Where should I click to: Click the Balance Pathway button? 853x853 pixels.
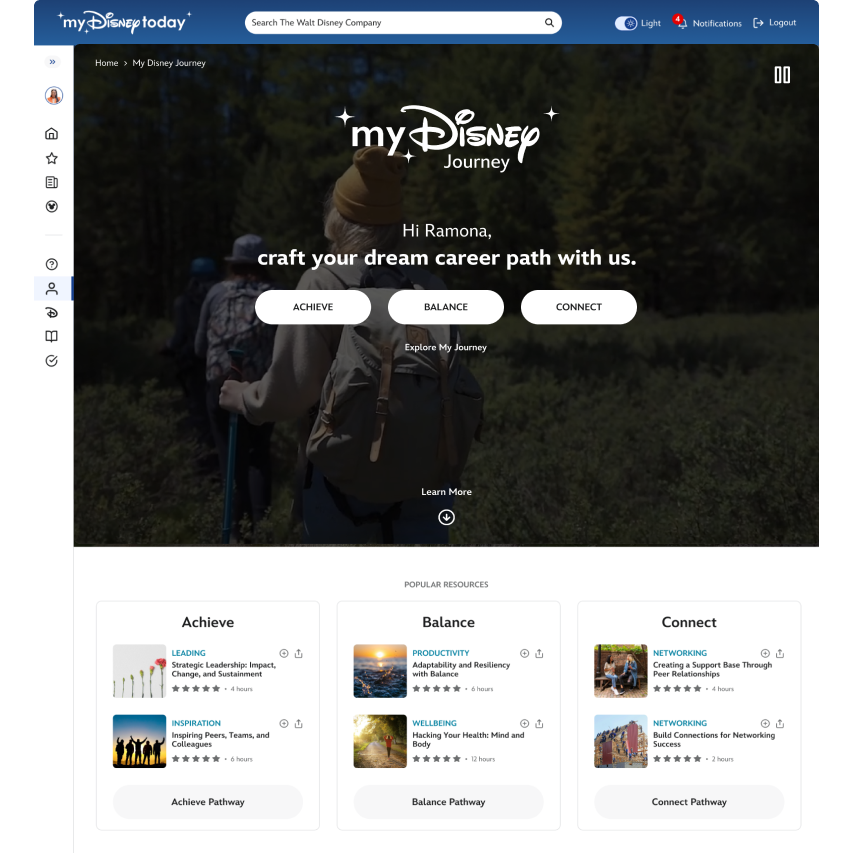coord(448,802)
